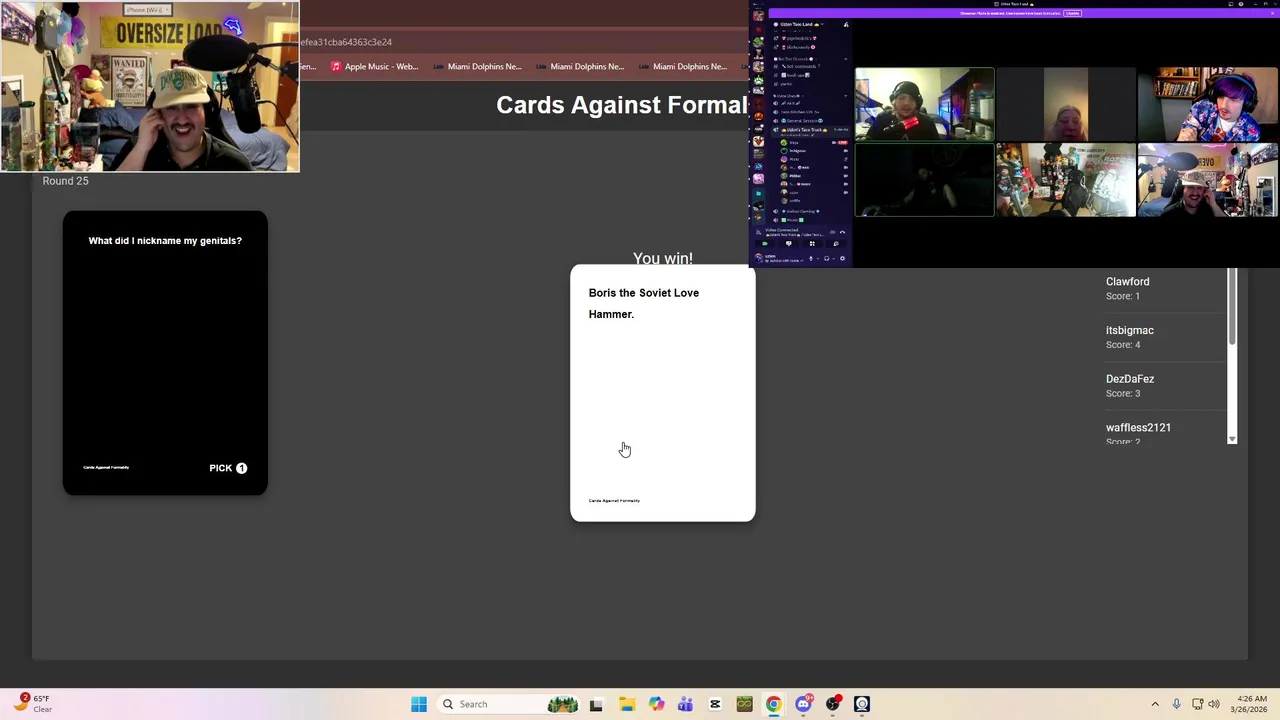Image resolution: width=1280 pixels, height=720 pixels.
Task: Open the Windows Start menu
Action: pos(419,704)
